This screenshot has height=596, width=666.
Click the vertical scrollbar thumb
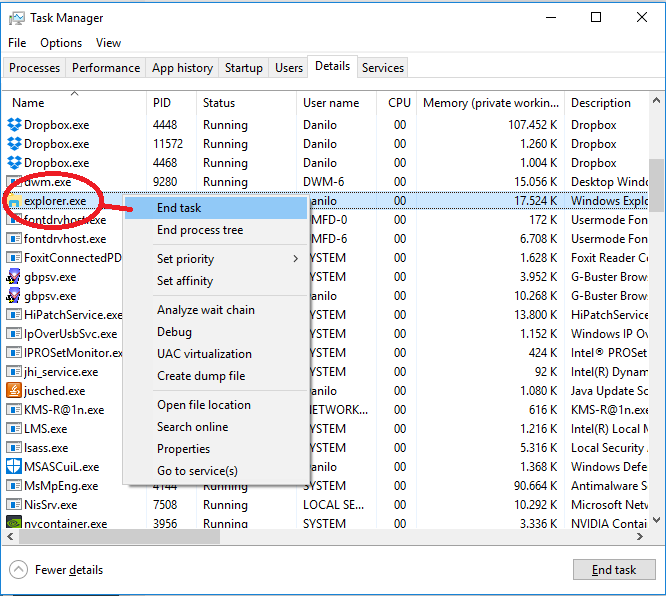pyautogui.click(x=656, y=185)
